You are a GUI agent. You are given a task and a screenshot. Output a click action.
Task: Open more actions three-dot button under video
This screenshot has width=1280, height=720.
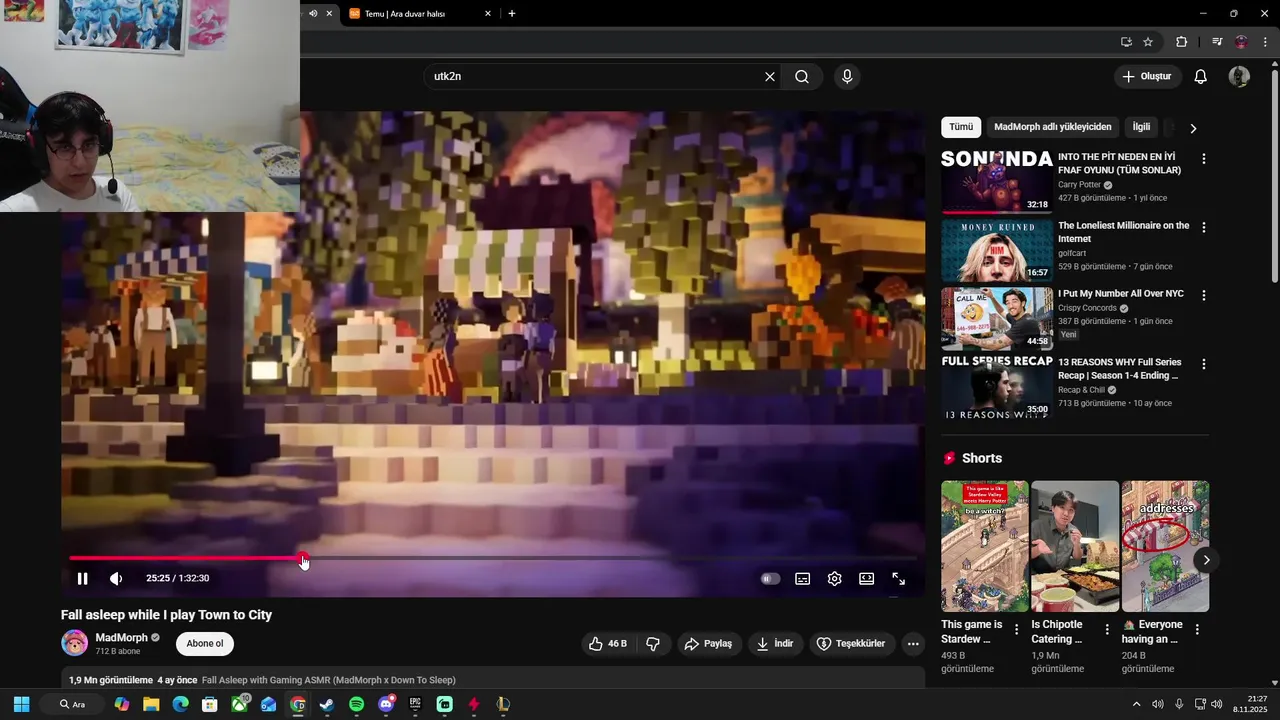point(913,644)
